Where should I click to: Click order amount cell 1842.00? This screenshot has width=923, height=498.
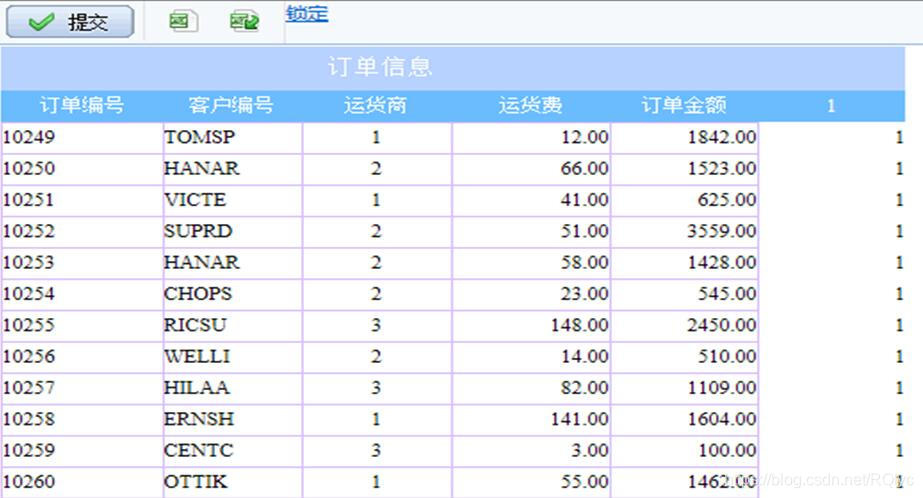tap(685, 138)
